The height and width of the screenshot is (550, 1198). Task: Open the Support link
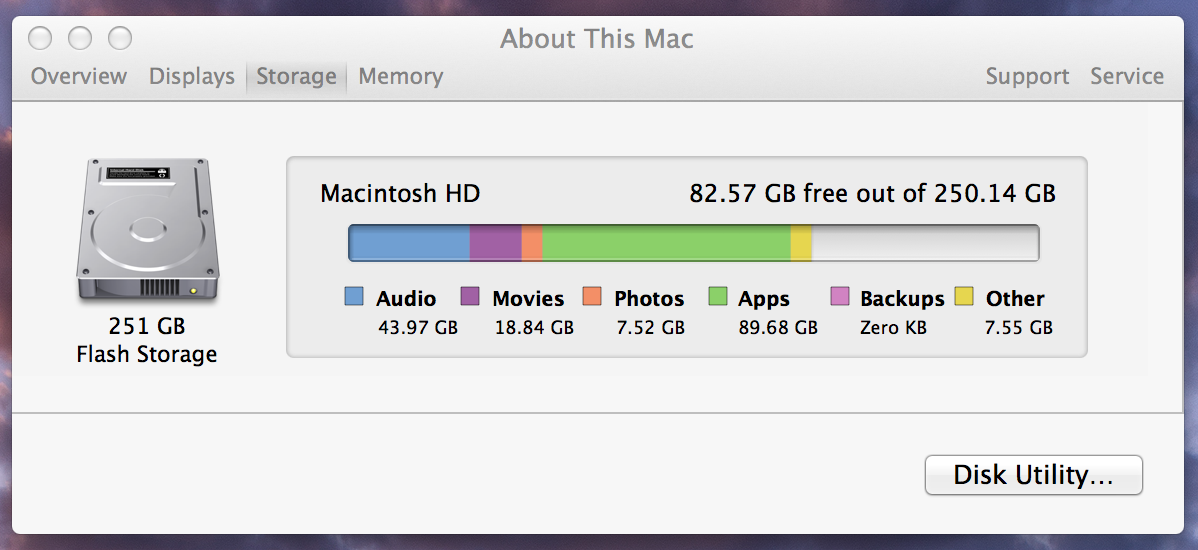[1028, 76]
